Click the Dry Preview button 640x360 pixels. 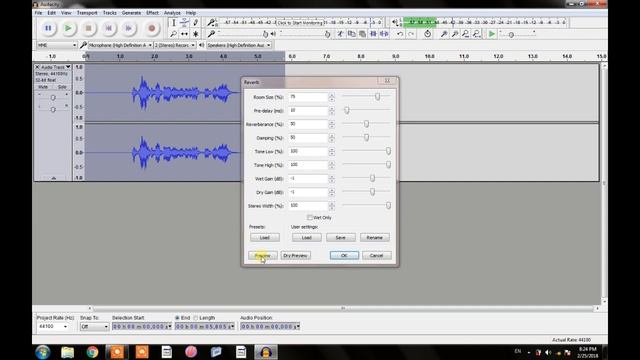point(296,256)
